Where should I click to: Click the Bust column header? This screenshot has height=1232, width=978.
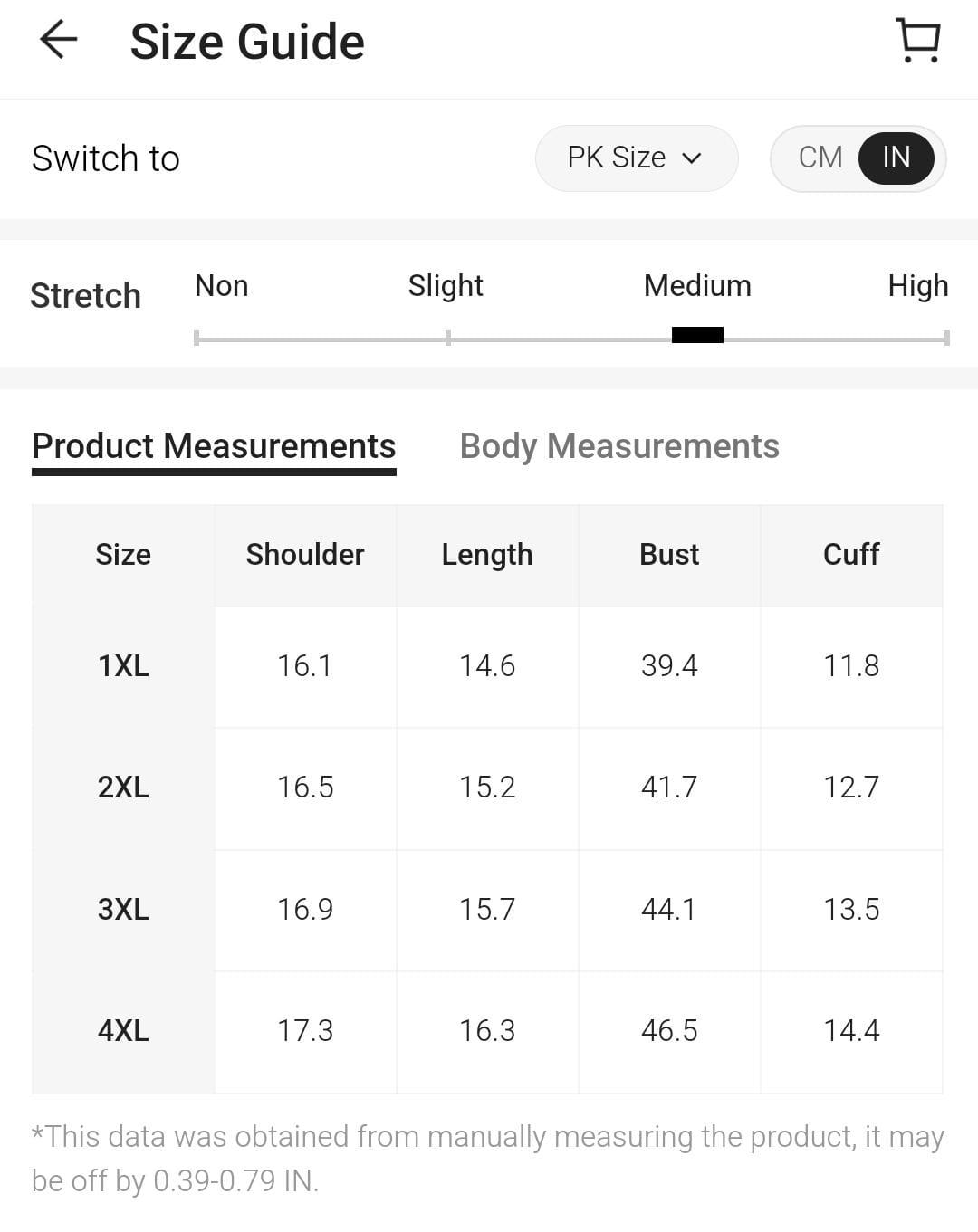pyautogui.click(x=669, y=554)
